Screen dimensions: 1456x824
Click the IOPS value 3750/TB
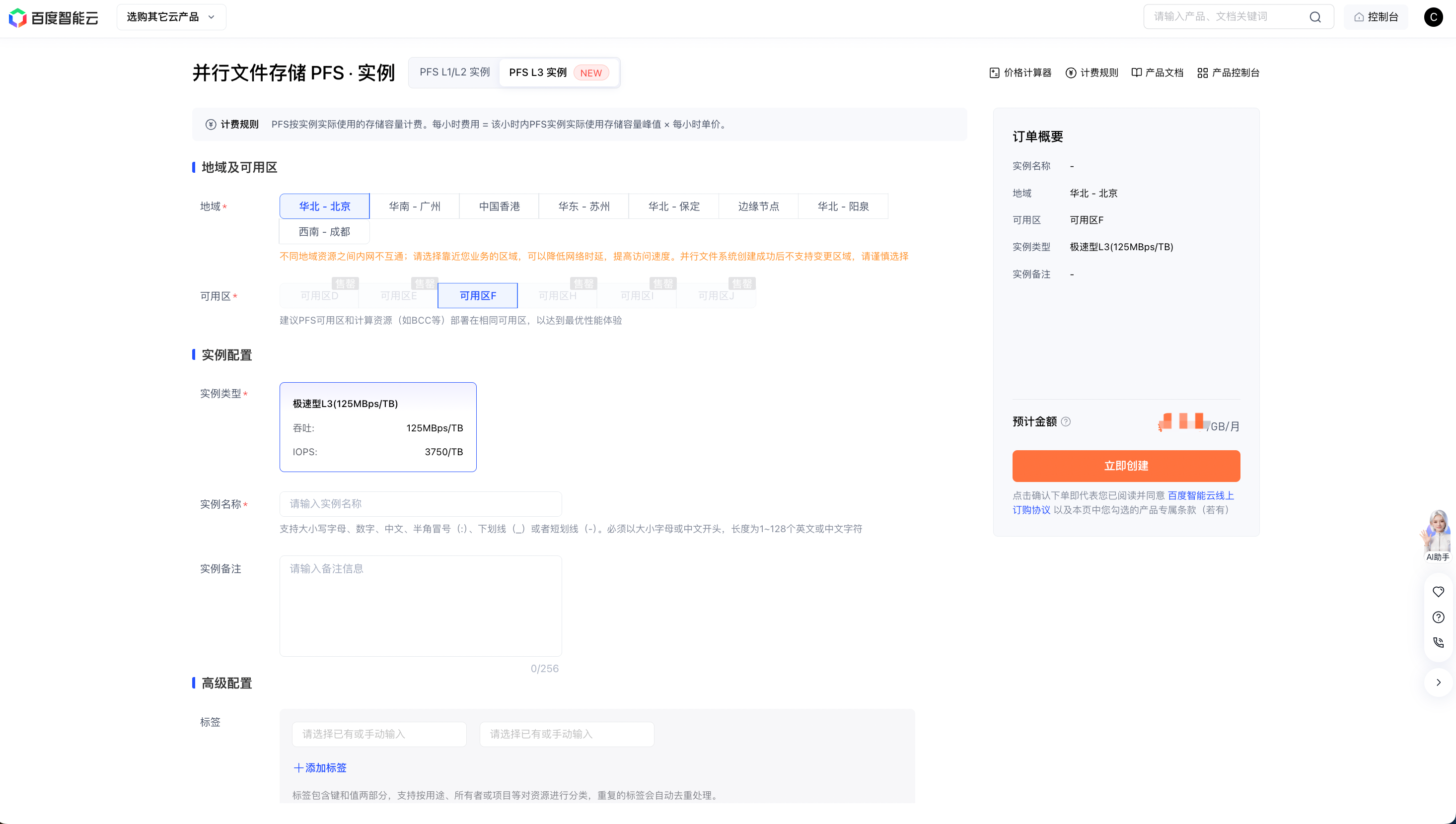(x=444, y=452)
